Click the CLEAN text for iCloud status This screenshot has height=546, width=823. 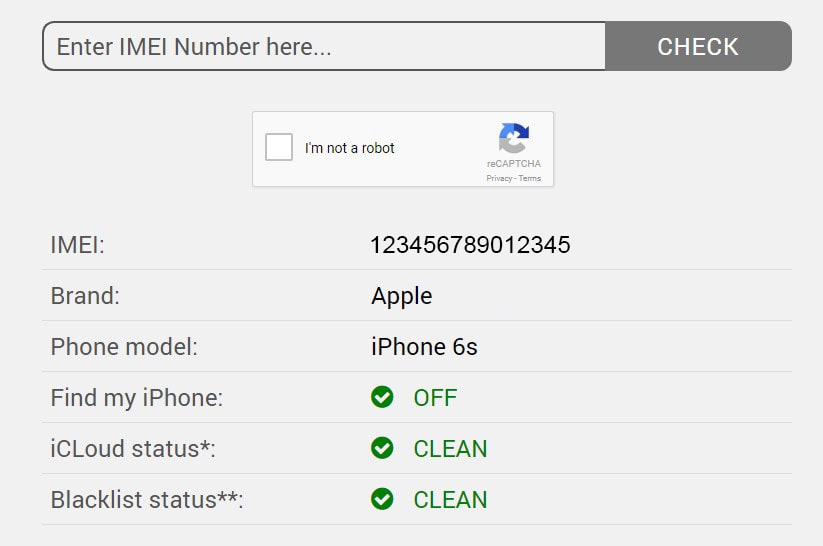point(450,449)
